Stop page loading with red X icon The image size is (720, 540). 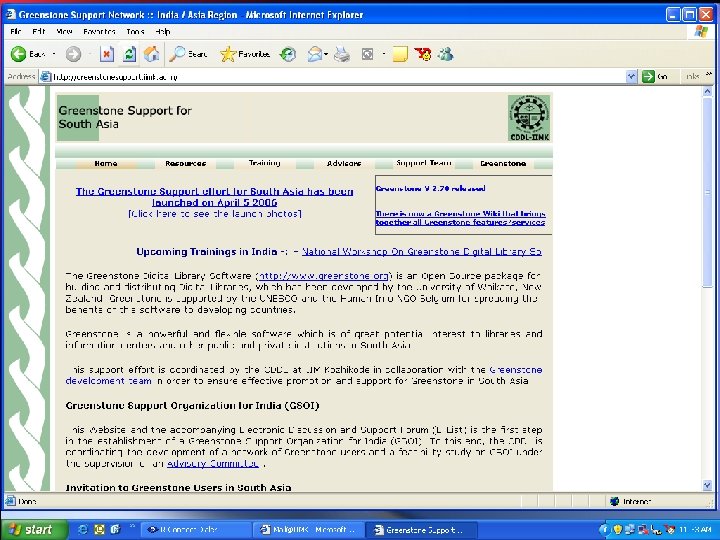pos(107,54)
